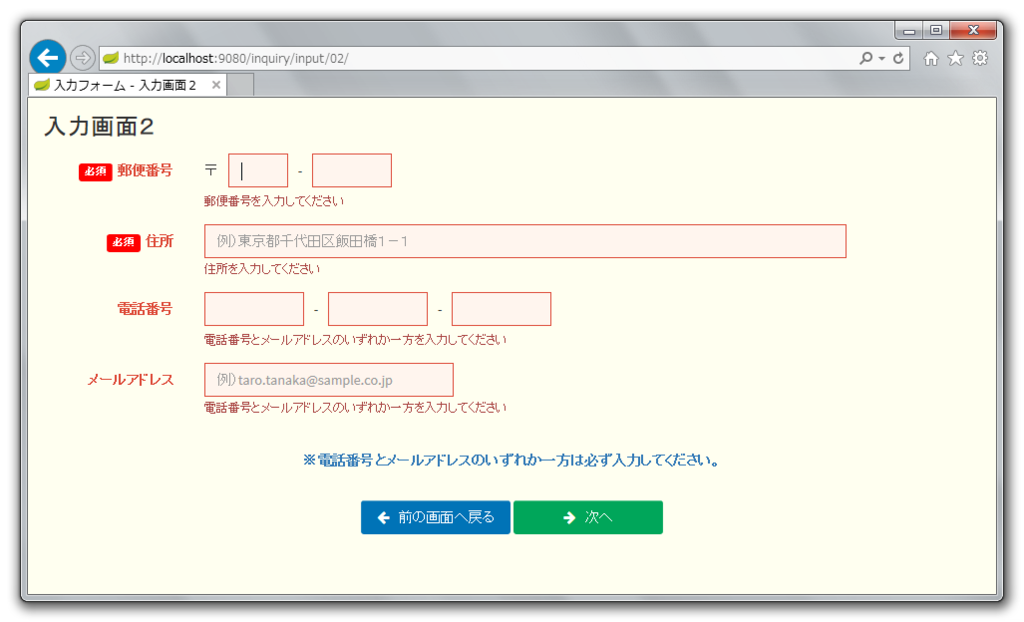
Task: Click the メールアドレス email input field
Action: click(329, 380)
